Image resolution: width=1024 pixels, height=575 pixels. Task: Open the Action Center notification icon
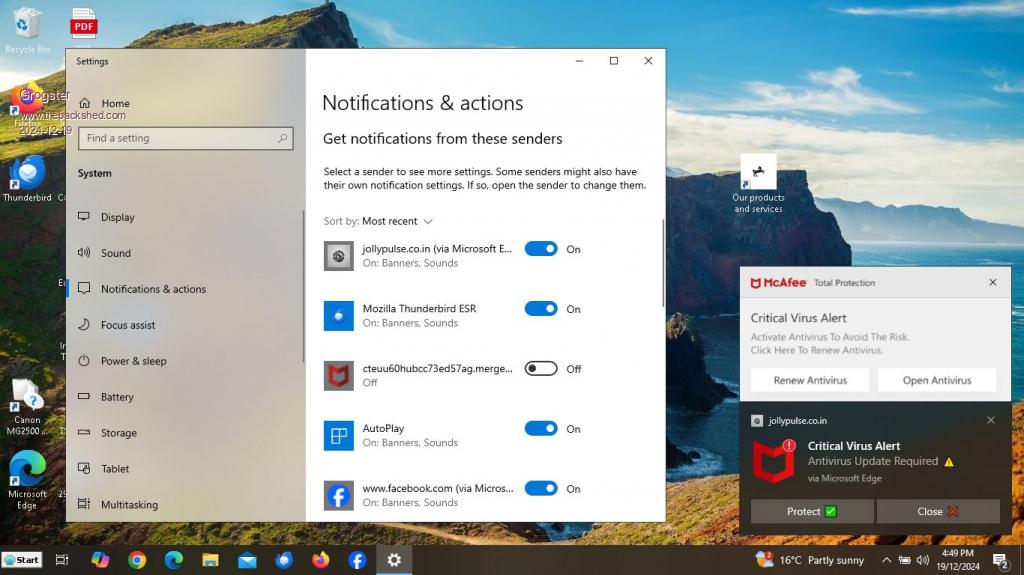pyautogui.click(x=999, y=560)
